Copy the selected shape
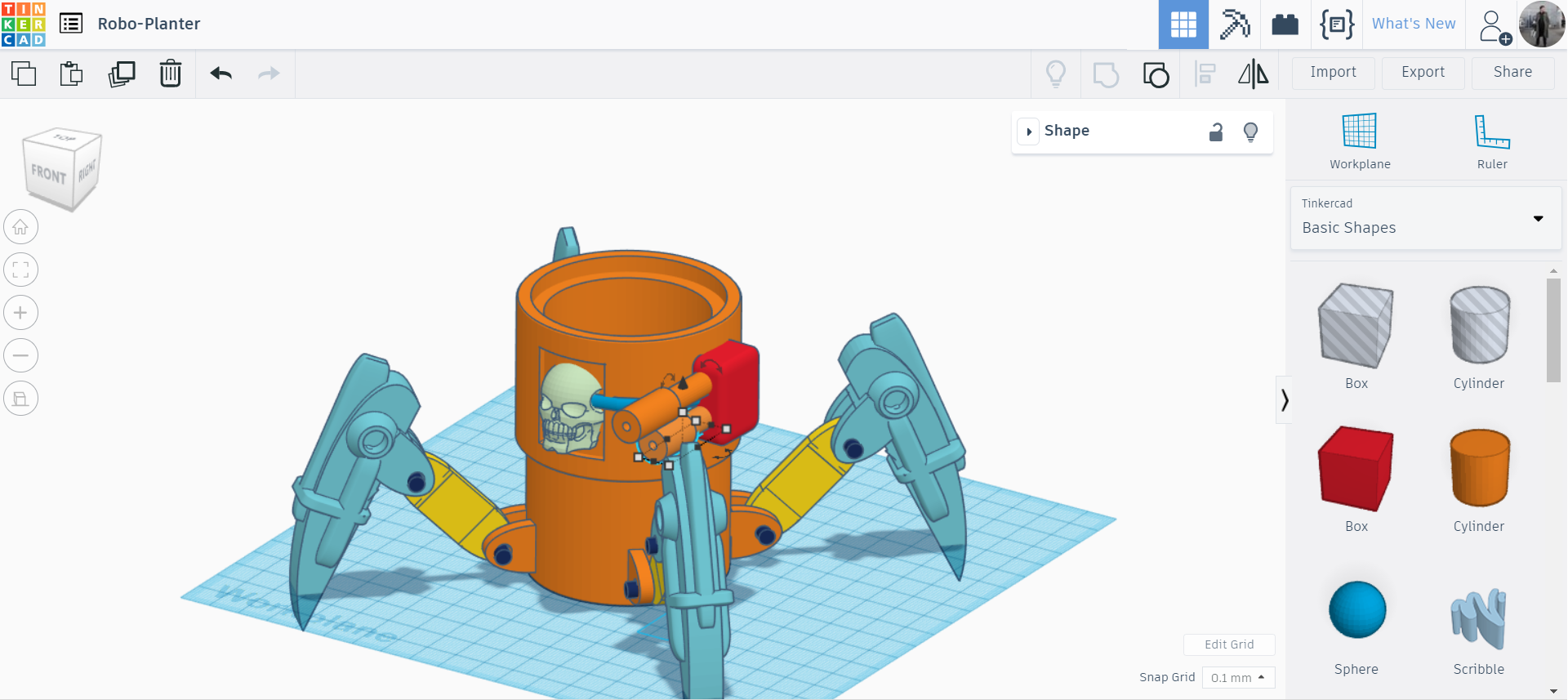This screenshot has width=1568, height=700. (24, 74)
